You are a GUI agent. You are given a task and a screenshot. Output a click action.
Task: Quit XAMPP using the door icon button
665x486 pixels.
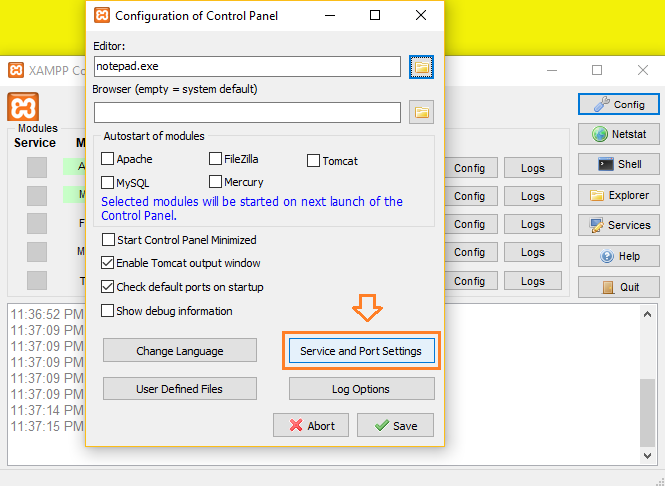coord(618,287)
